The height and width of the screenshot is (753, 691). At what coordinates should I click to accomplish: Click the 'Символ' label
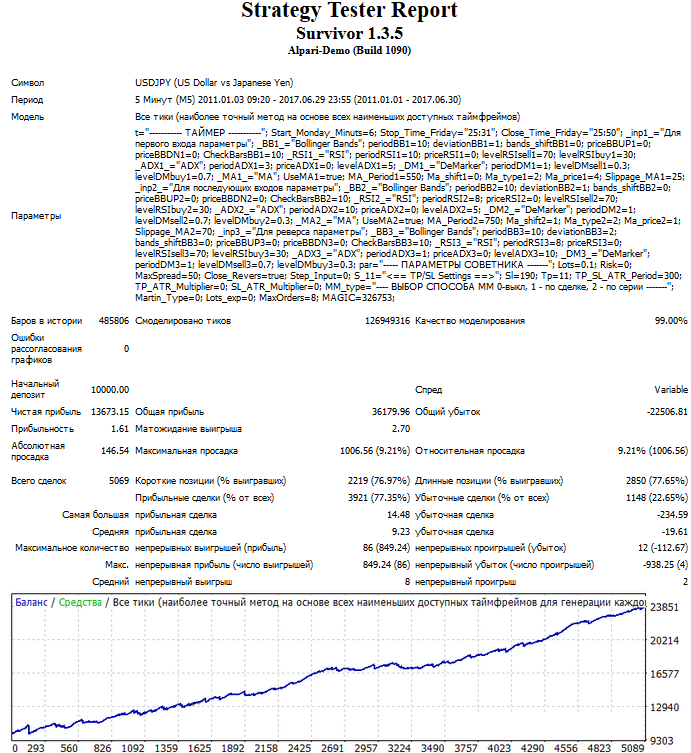pos(28,83)
